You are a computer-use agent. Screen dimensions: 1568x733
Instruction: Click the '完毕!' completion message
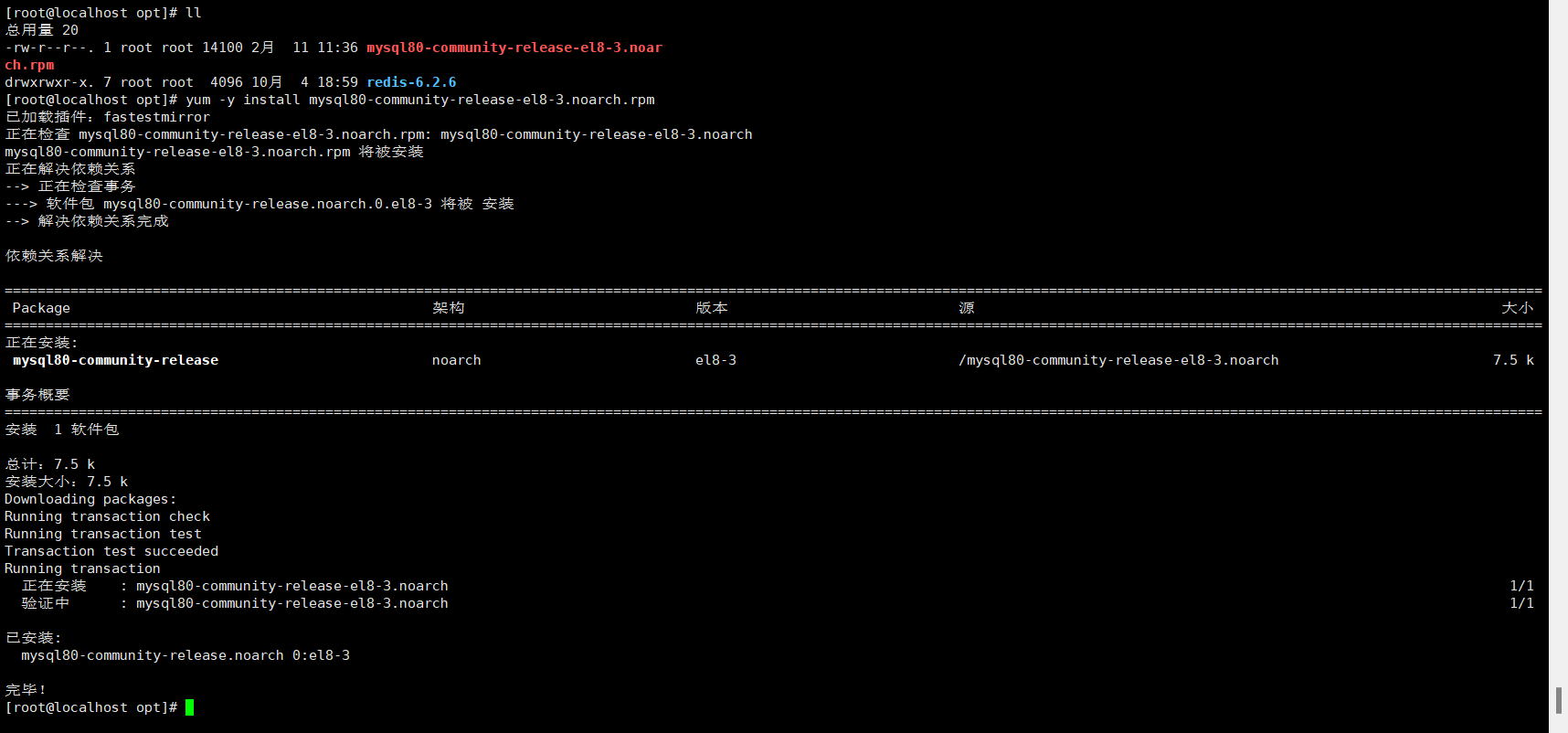(26, 690)
